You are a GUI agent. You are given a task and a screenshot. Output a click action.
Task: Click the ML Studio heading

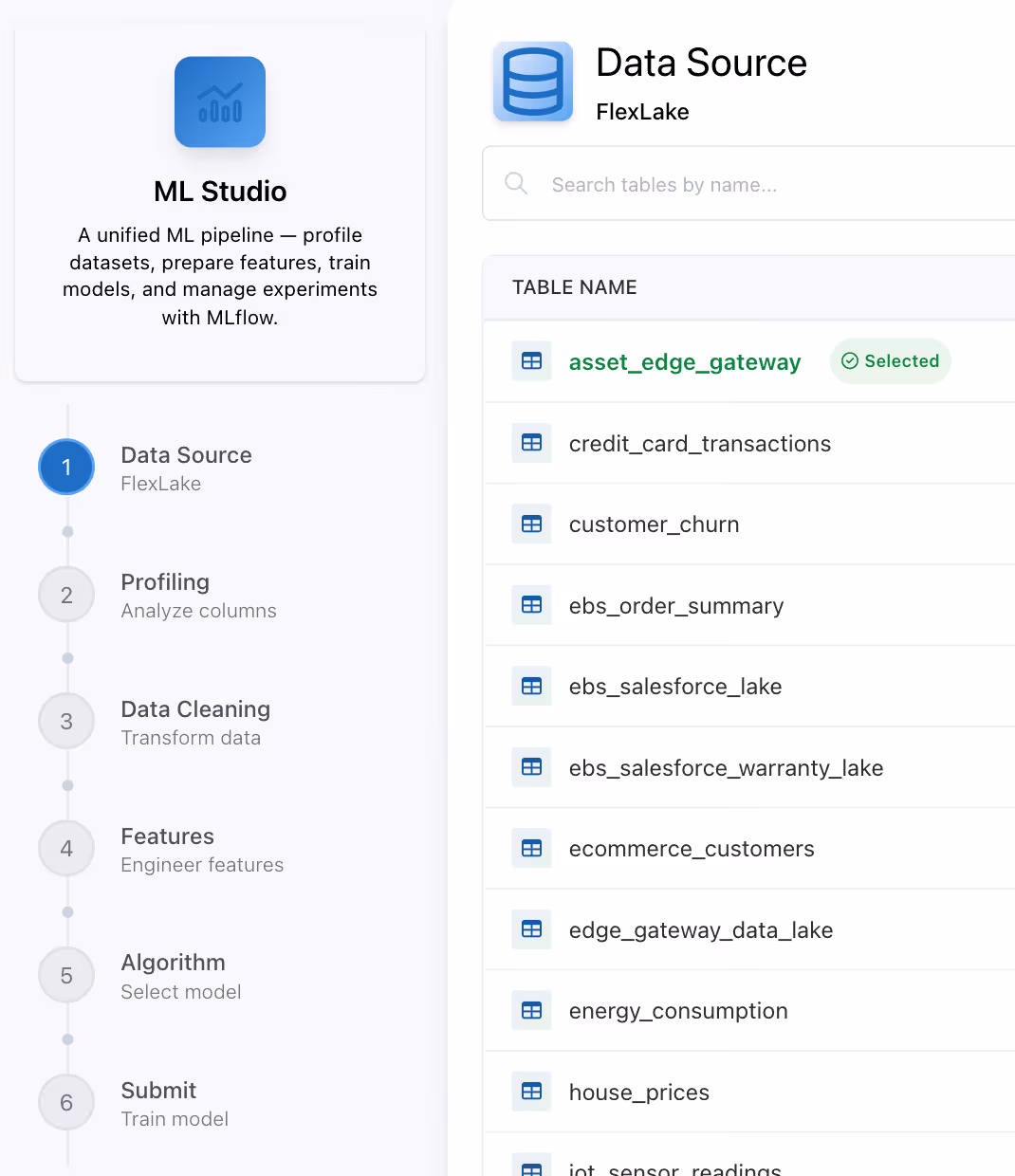(x=220, y=192)
